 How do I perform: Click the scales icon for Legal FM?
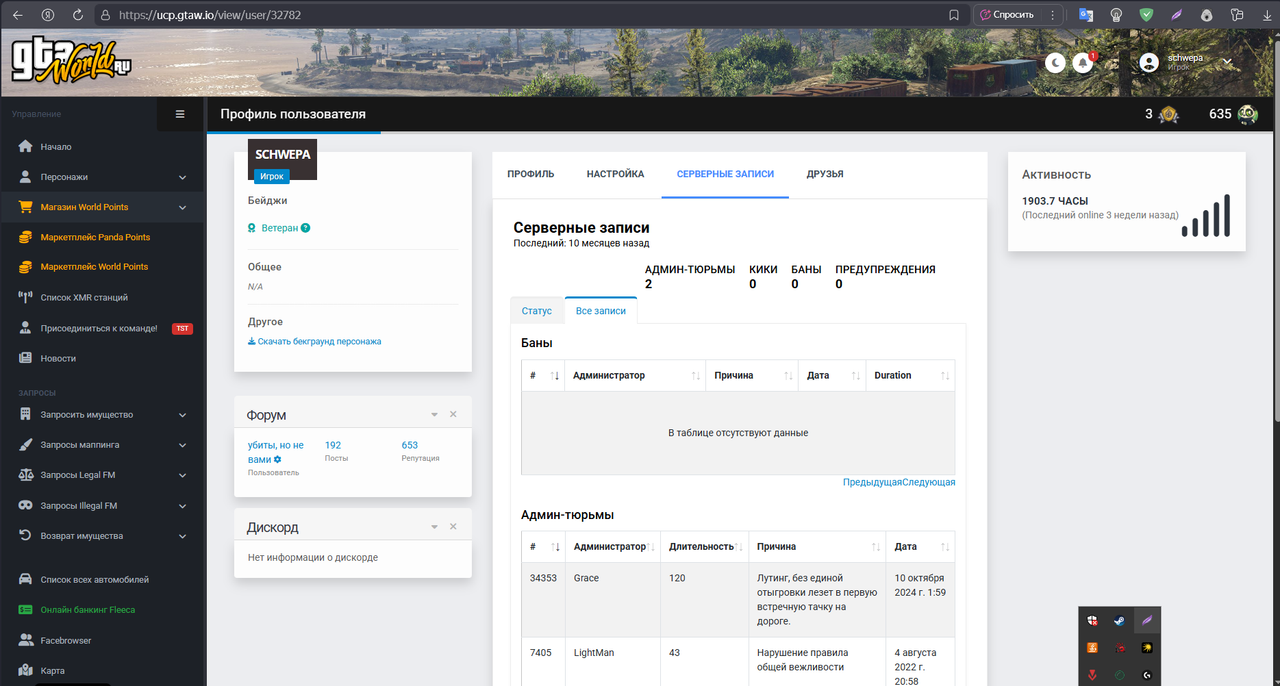[26, 475]
